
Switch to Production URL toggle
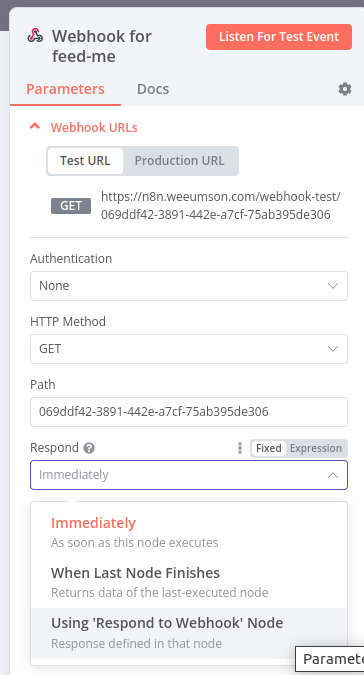[x=179, y=161]
